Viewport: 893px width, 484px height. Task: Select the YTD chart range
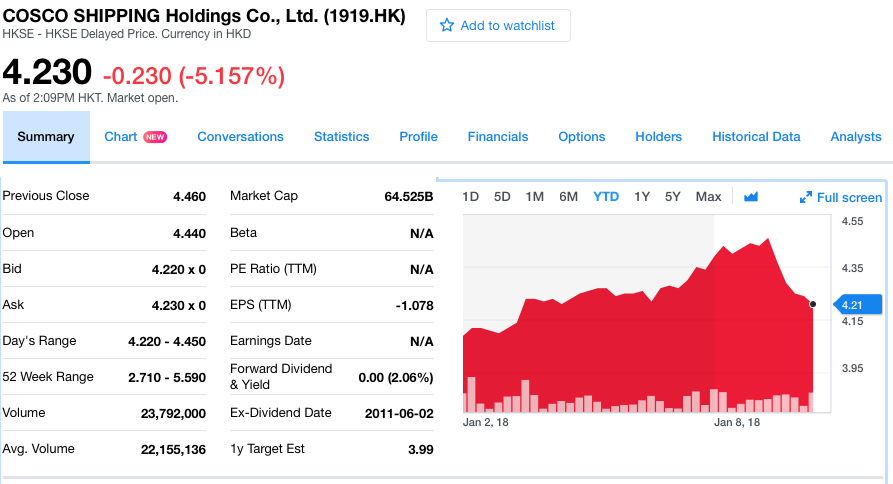606,197
